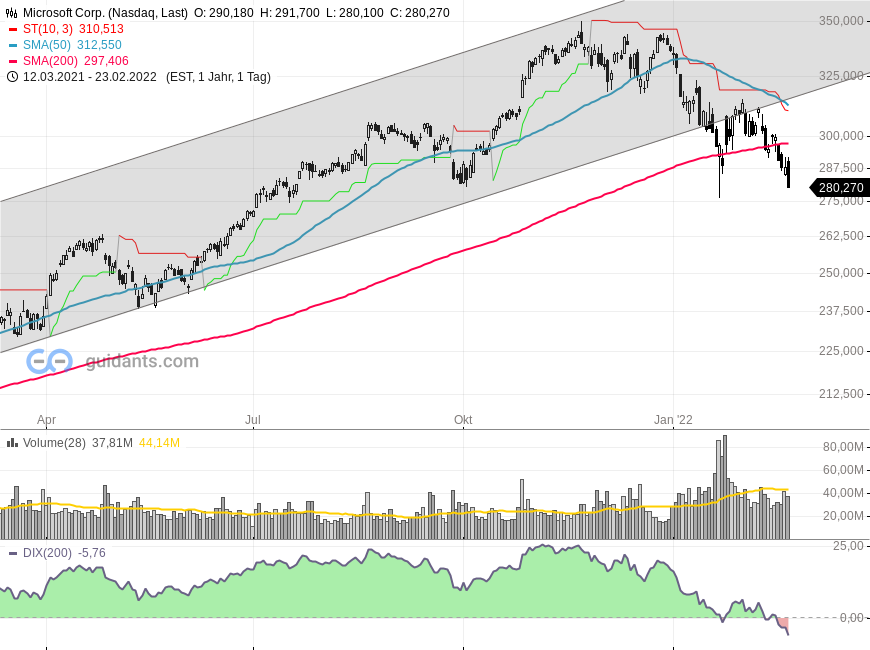Screen dimensions: 870x650
Task: Select the blue SMA(50) legend marker
Action: tap(13, 46)
